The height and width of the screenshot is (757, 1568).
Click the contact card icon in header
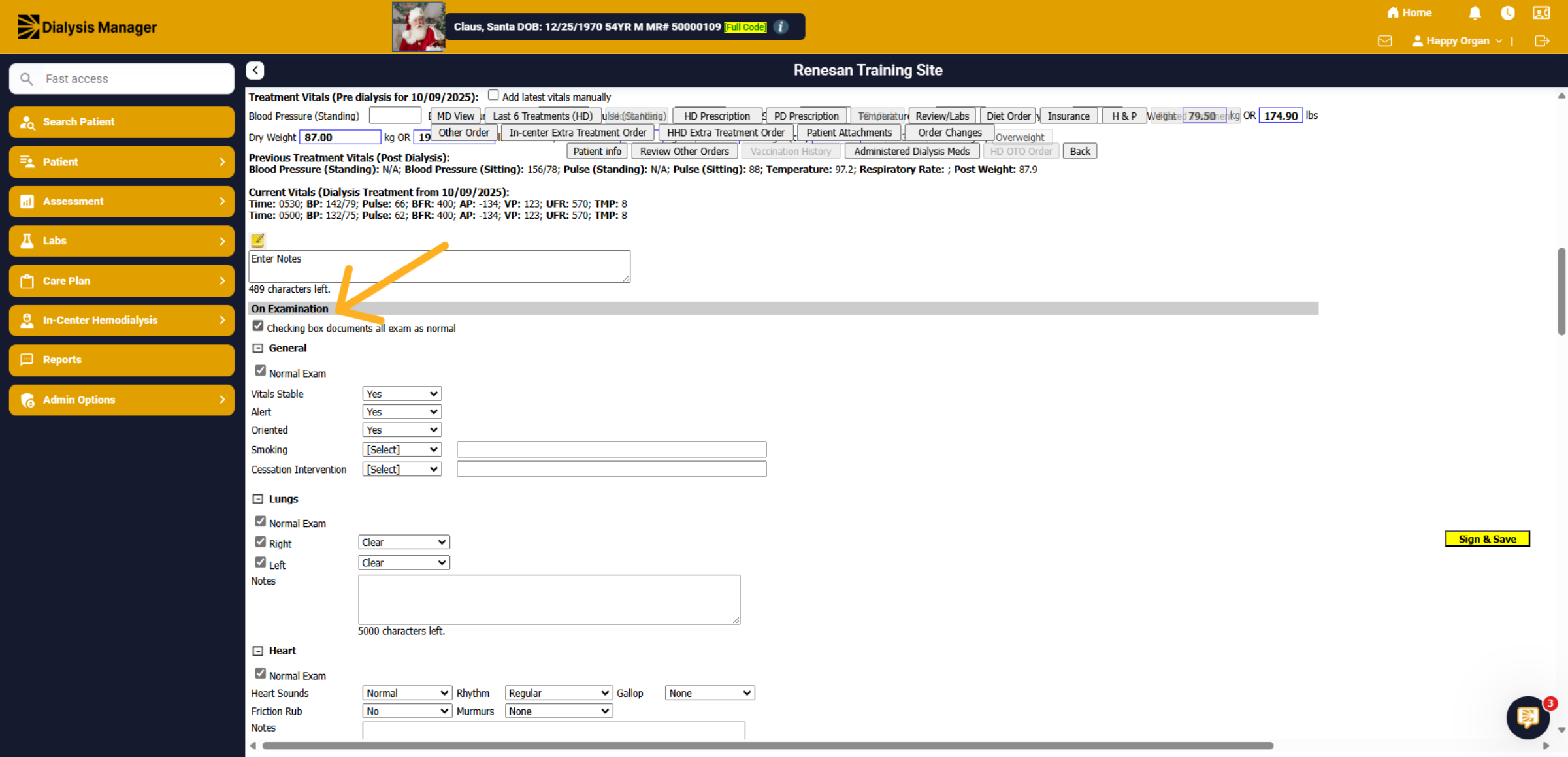click(x=1541, y=13)
